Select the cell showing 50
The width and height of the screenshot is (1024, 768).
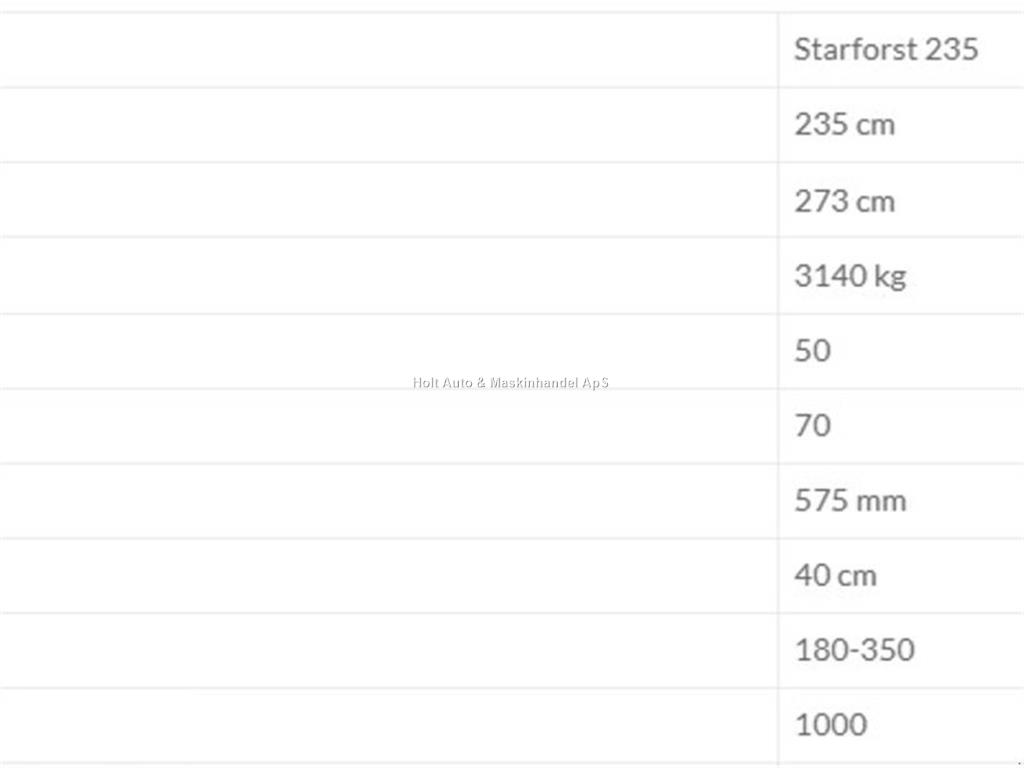click(x=901, y=351)
